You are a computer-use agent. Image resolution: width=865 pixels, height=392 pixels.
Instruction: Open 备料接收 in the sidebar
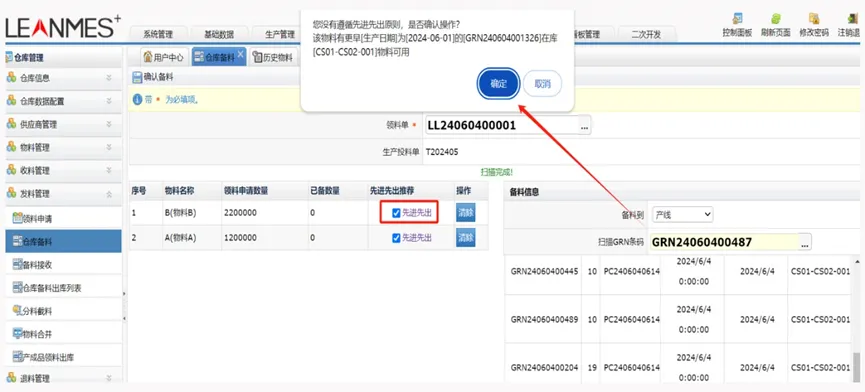(x=63, y=265)
